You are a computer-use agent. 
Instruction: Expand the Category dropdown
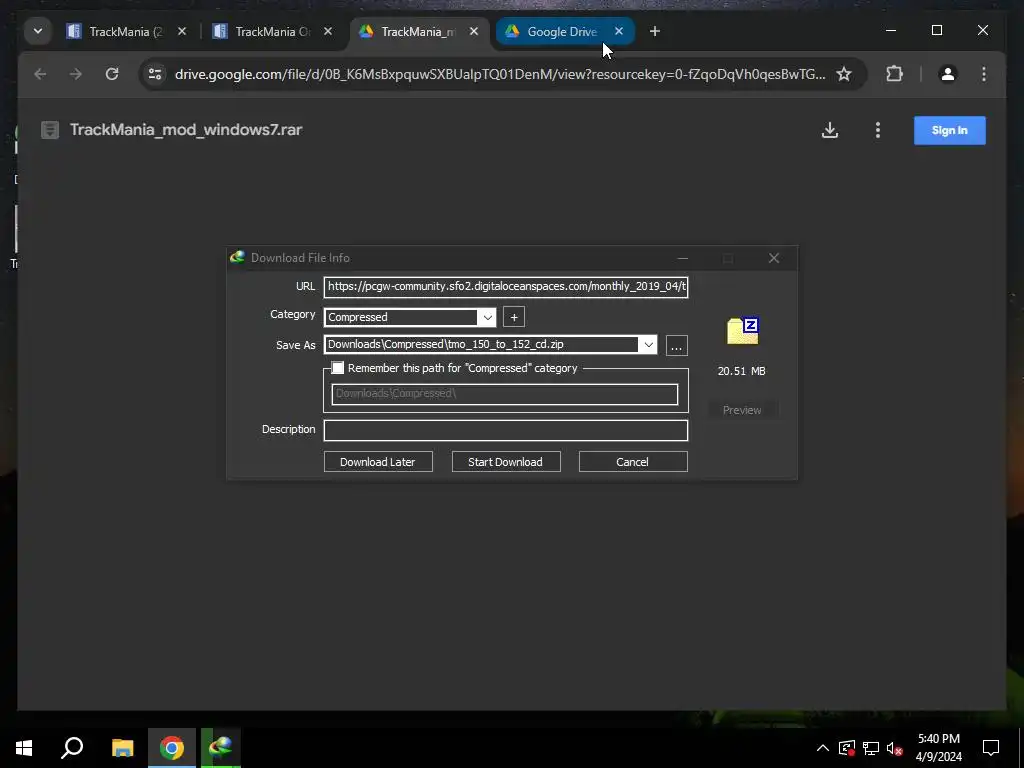point(487,317)
